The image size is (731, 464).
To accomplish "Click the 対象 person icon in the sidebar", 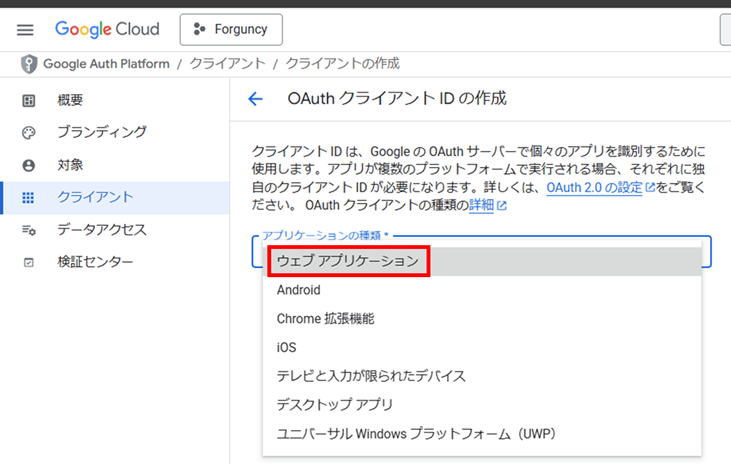I will pyautogui.click(x=28, y=166).
